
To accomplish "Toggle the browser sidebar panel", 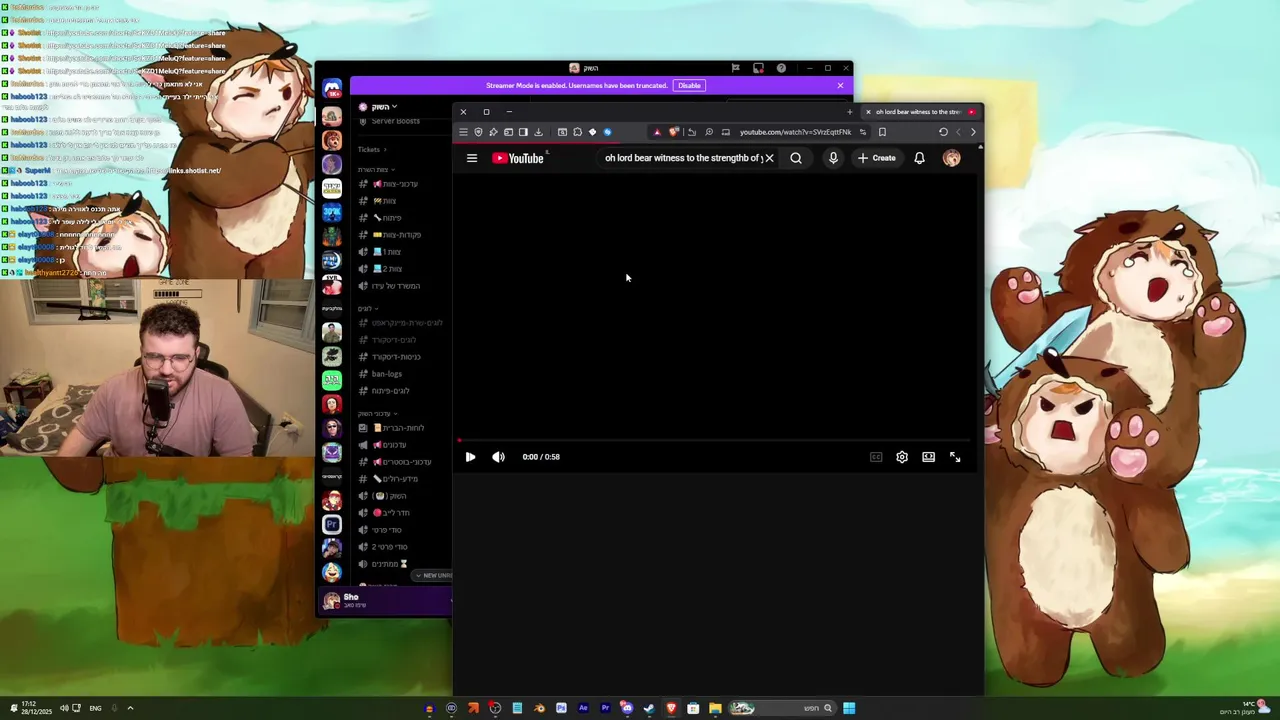I will click(523, 132).
